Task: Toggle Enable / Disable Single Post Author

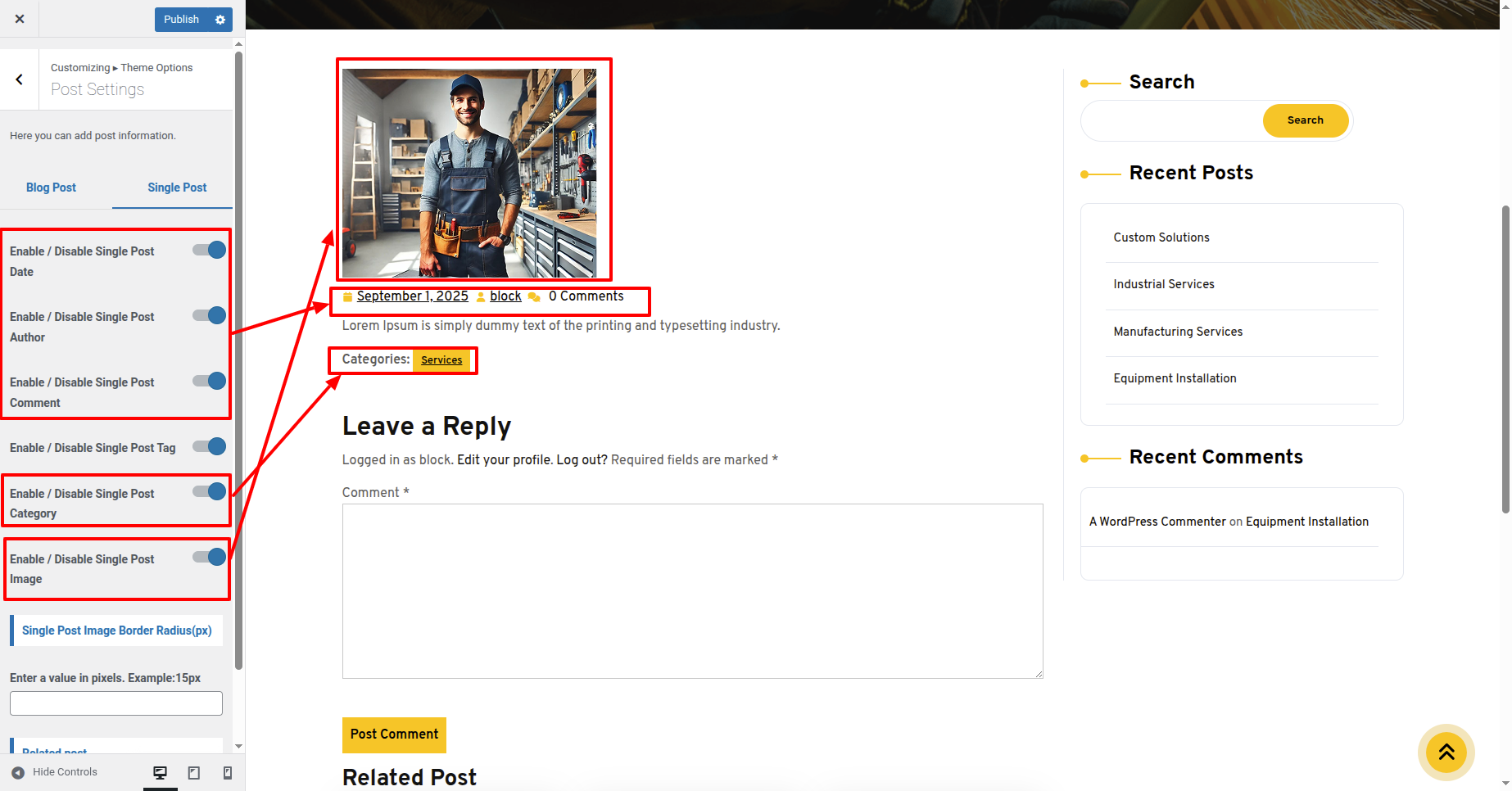Action: [210, 316]
